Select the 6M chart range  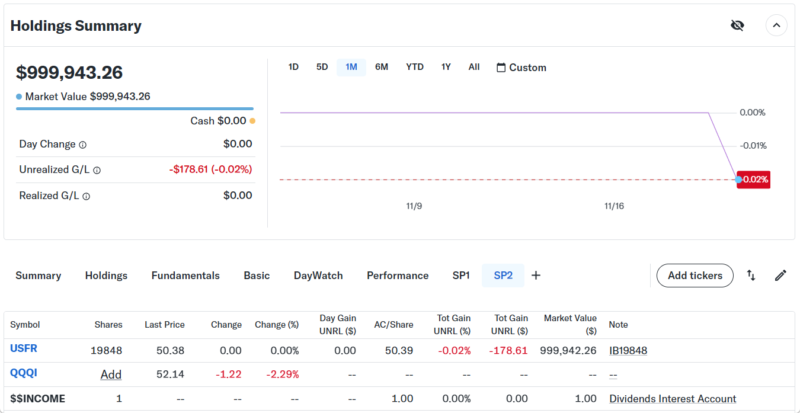(381, 68)
